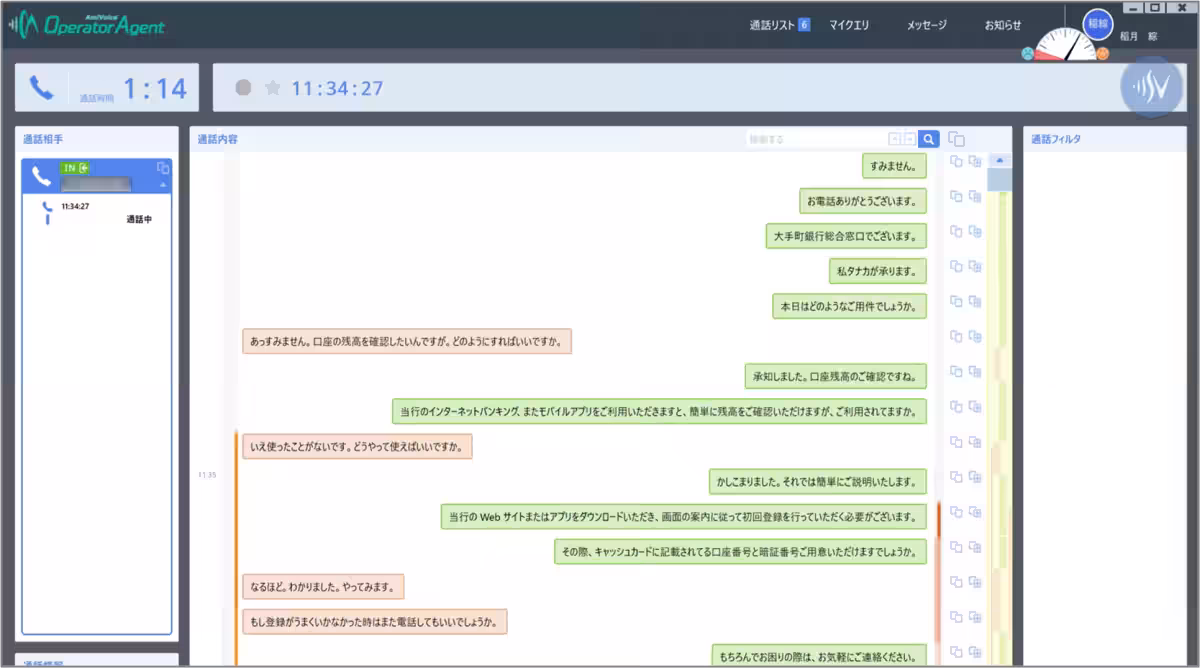This screenshot has height=668, width=1200.
Task: Click the previous search result arrow
Action: pos(895,140)
